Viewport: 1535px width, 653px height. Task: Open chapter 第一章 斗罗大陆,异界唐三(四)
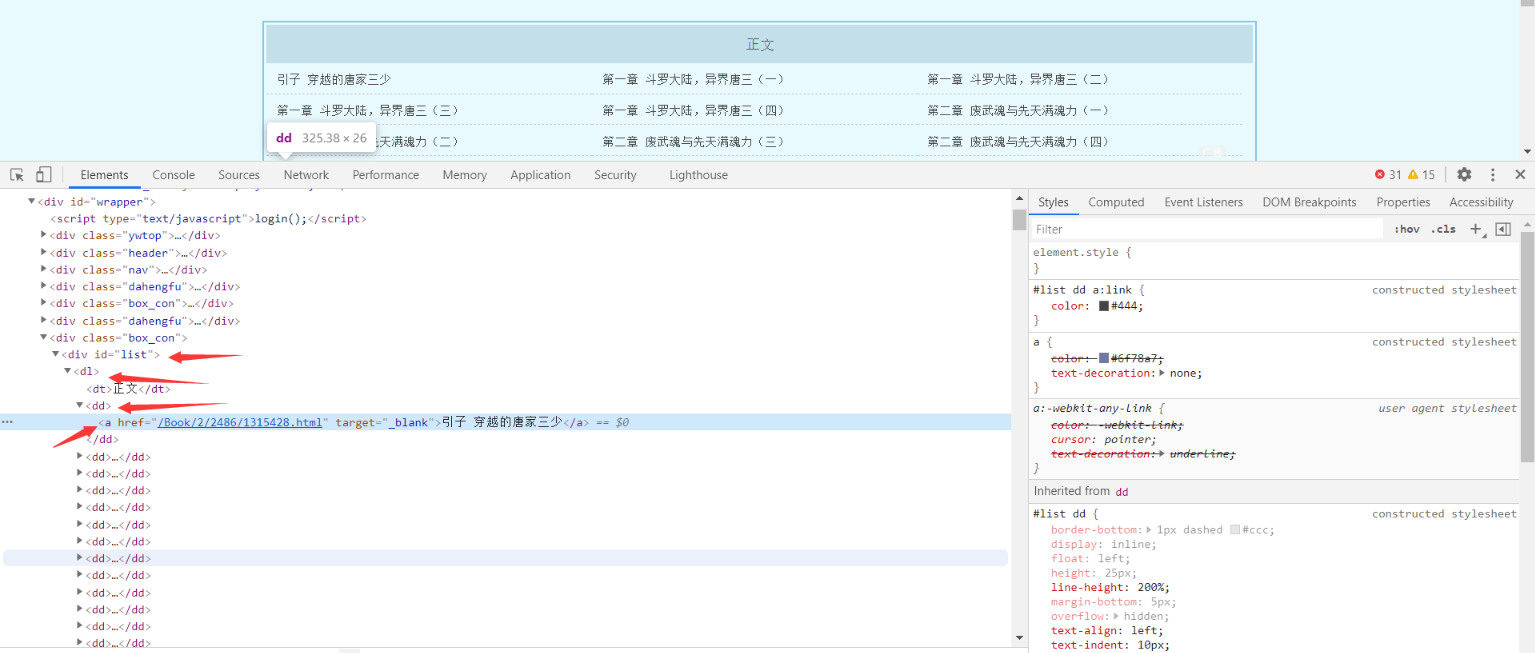[693, 110]
